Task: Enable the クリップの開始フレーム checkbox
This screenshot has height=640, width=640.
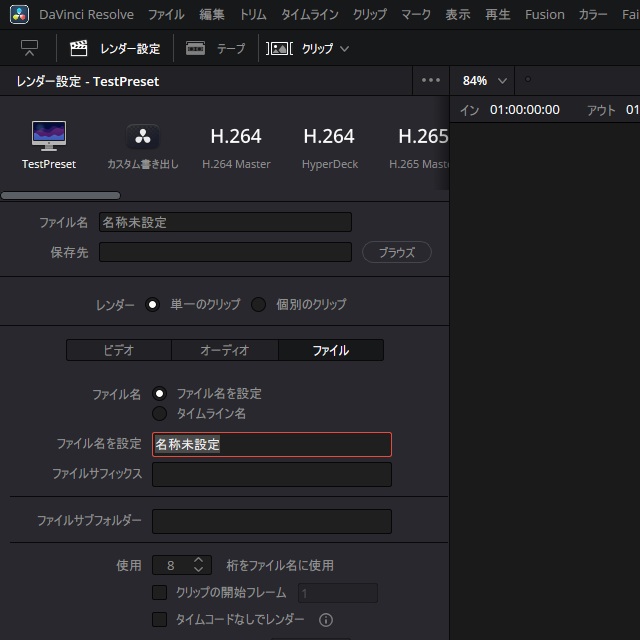Action: pos(159,593)
